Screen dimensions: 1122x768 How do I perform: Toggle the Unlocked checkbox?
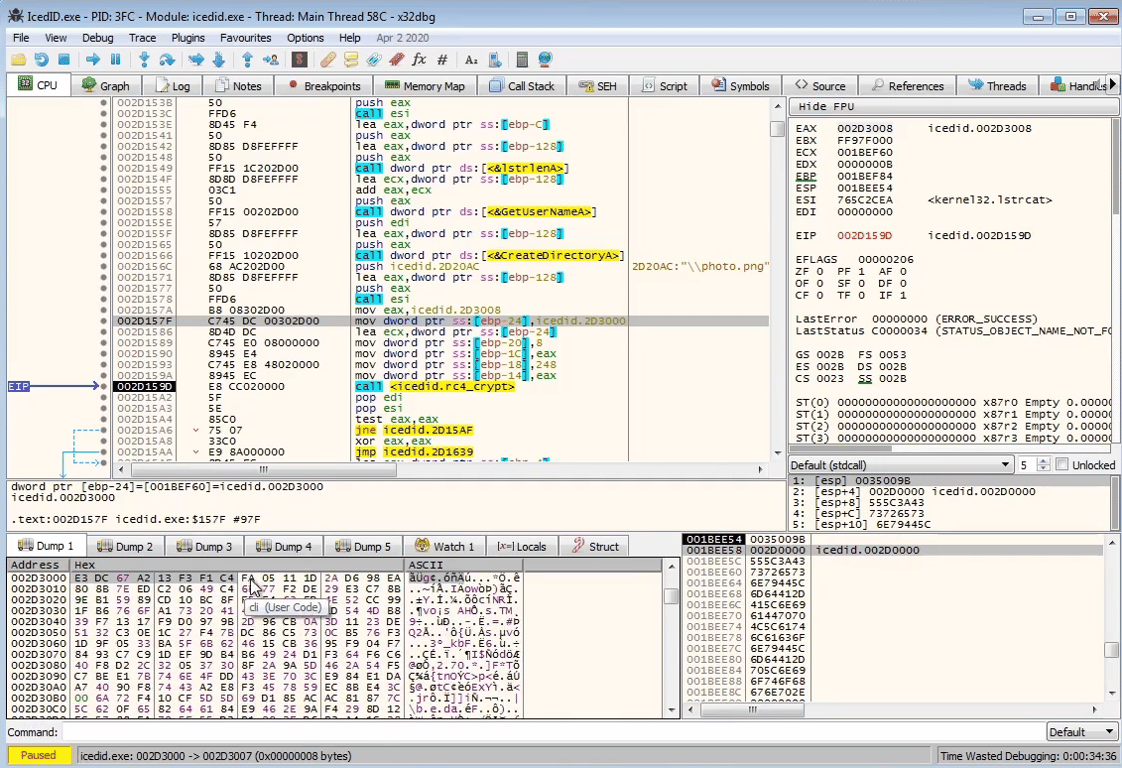click(x=1063, y=465)
